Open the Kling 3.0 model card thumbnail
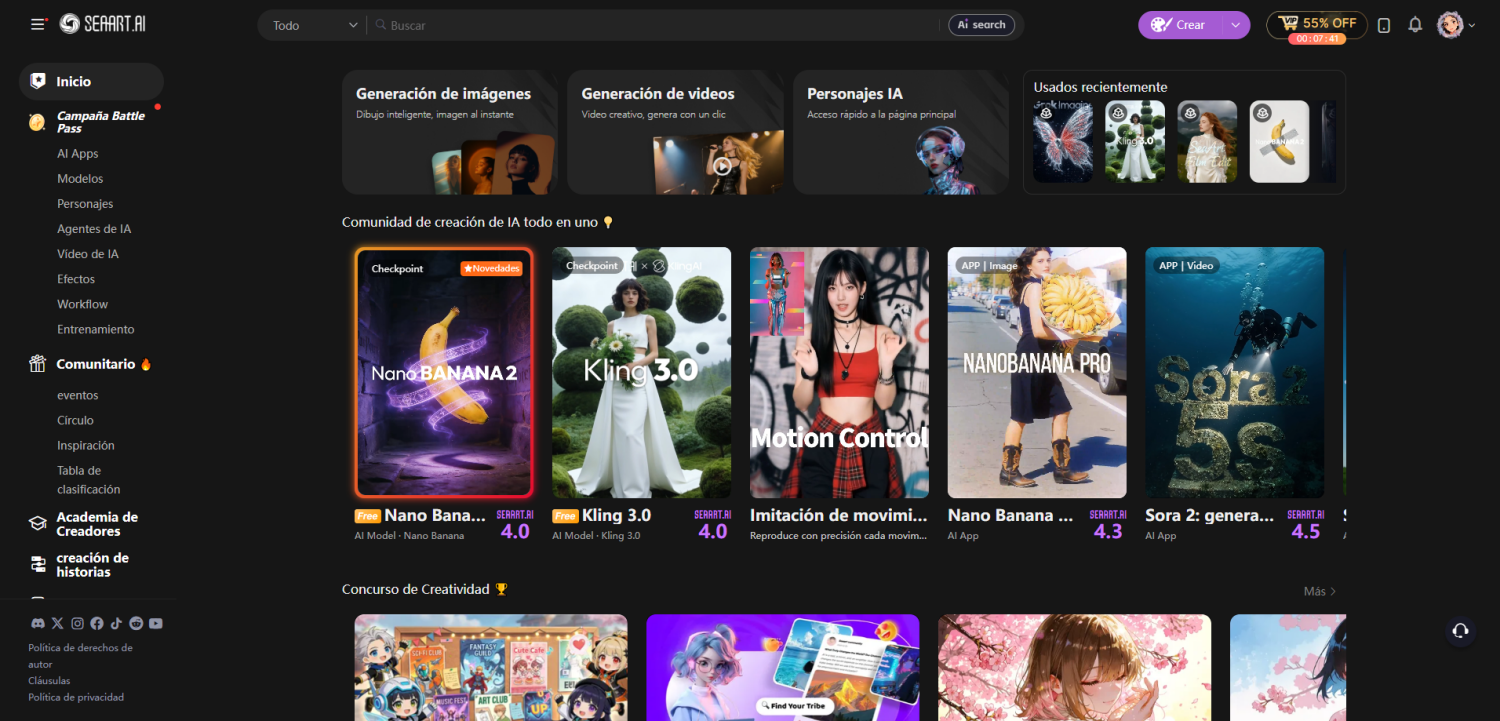This screenshot has height=721, width=1500. point(641,372)
